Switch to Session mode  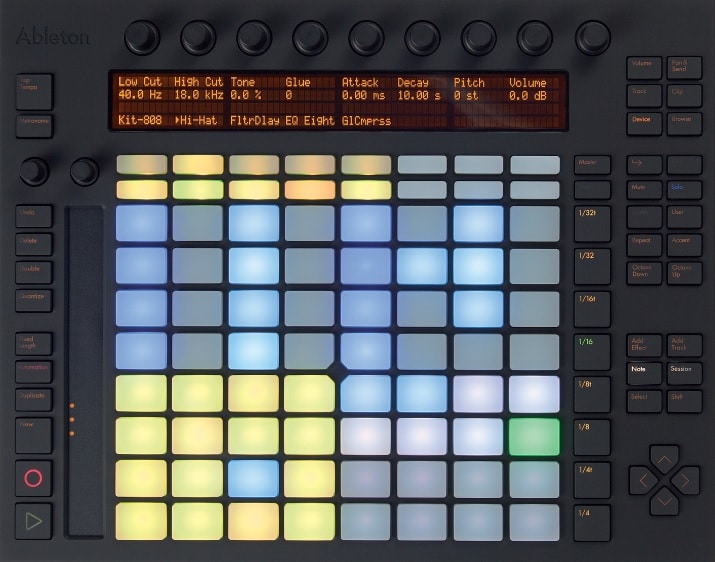684,374
